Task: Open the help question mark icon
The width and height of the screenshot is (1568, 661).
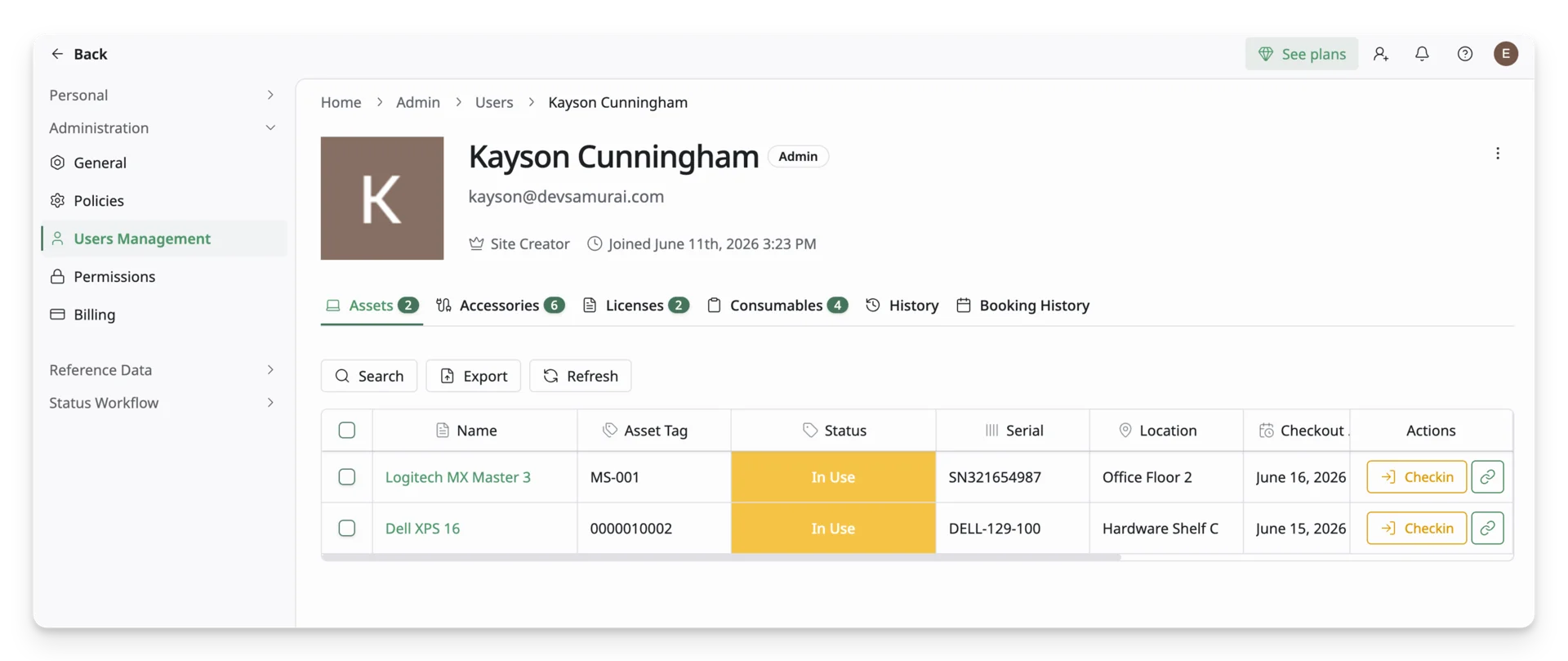Action: coord(1465,54)
